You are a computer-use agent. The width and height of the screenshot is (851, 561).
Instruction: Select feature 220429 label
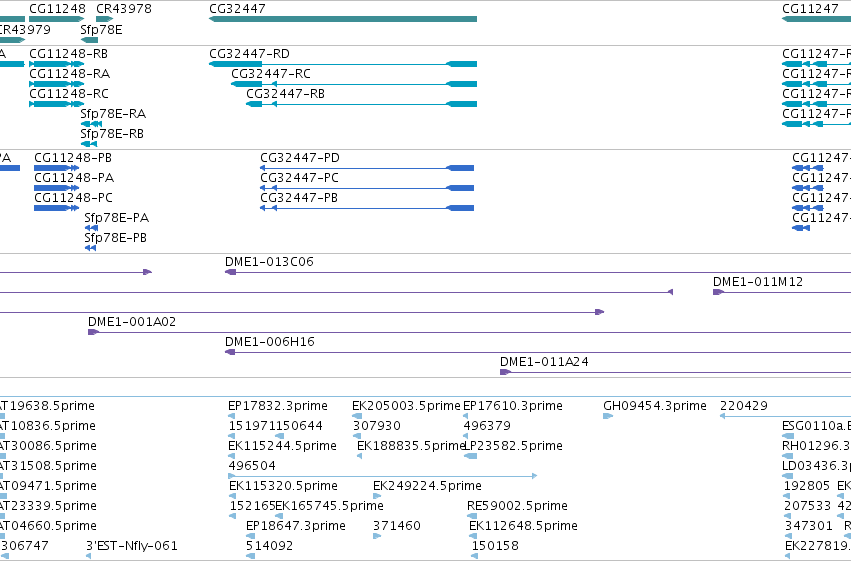(744, 406)
